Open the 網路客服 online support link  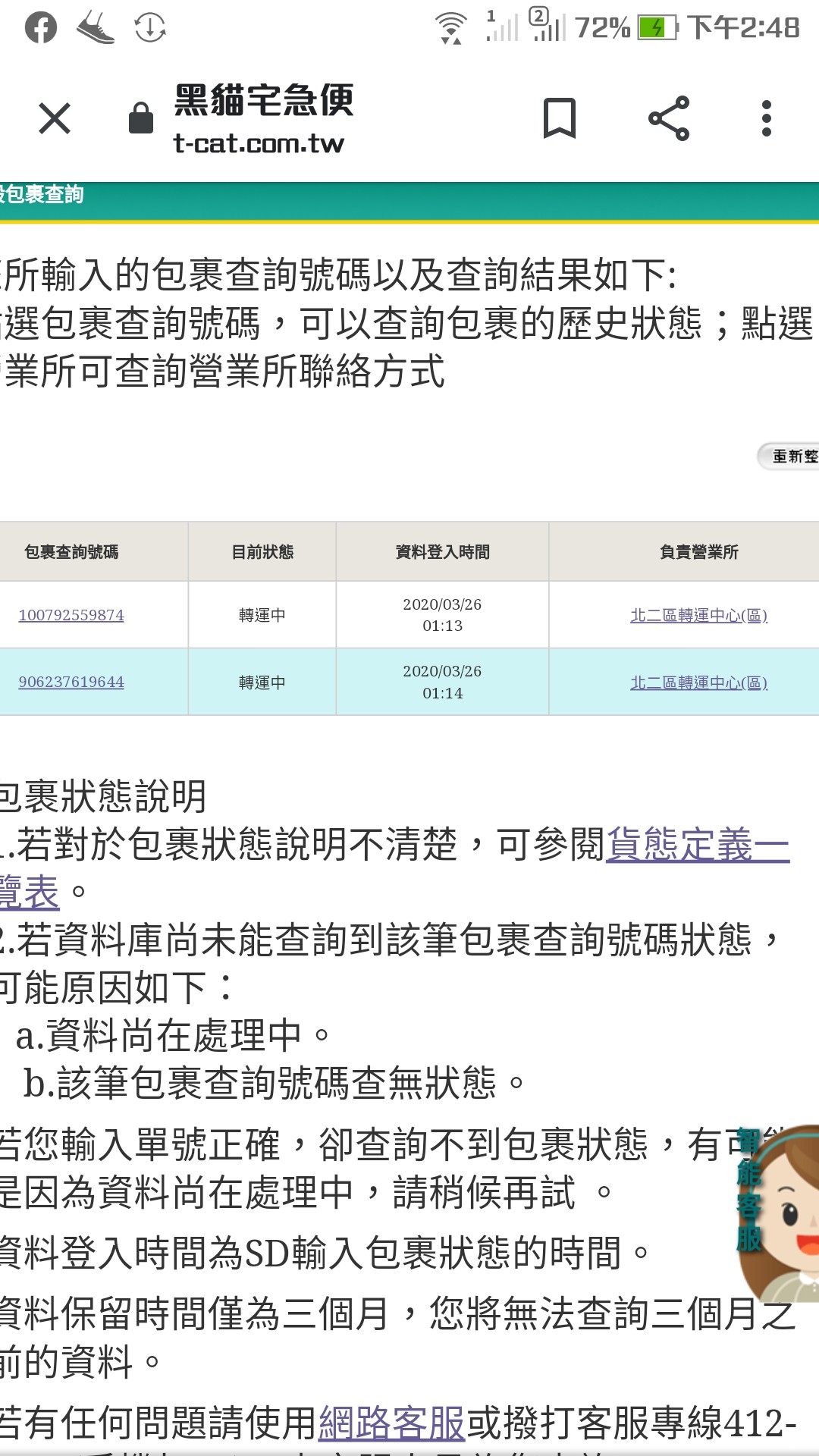(x=391, y=1423)
